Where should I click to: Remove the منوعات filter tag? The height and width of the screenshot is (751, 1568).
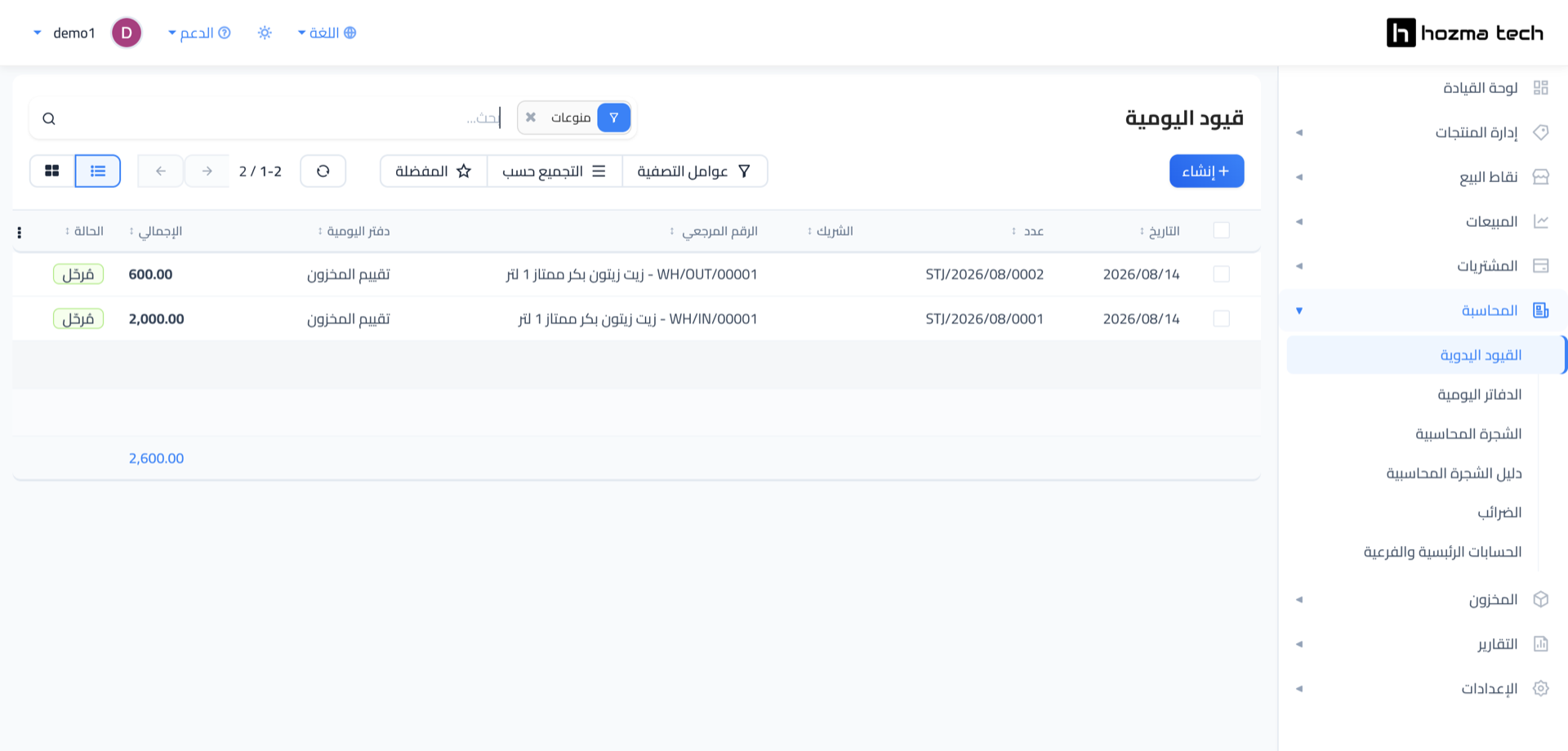point(531,118)
